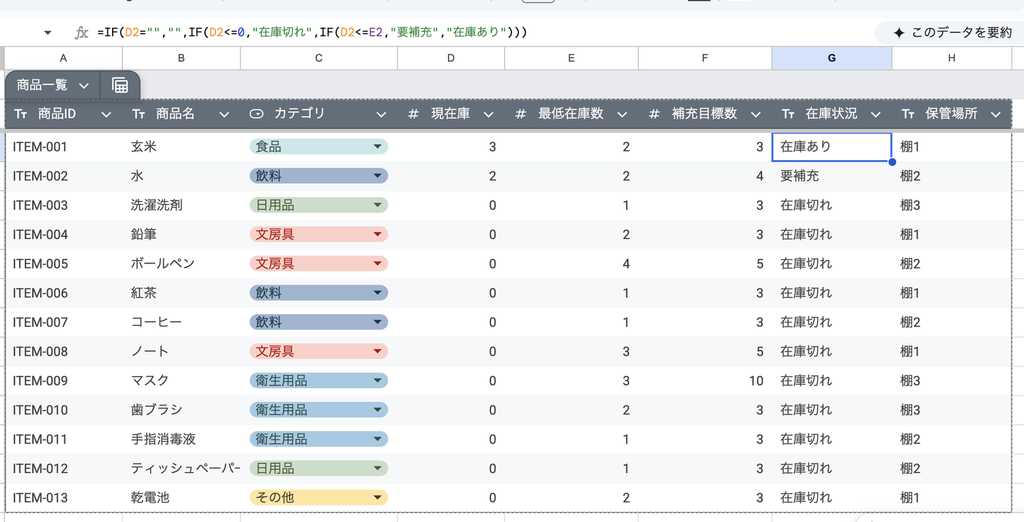Click the number icon on 最低在庫数 header
This screenshot has height=522, width=1024.
coord(520,114)
